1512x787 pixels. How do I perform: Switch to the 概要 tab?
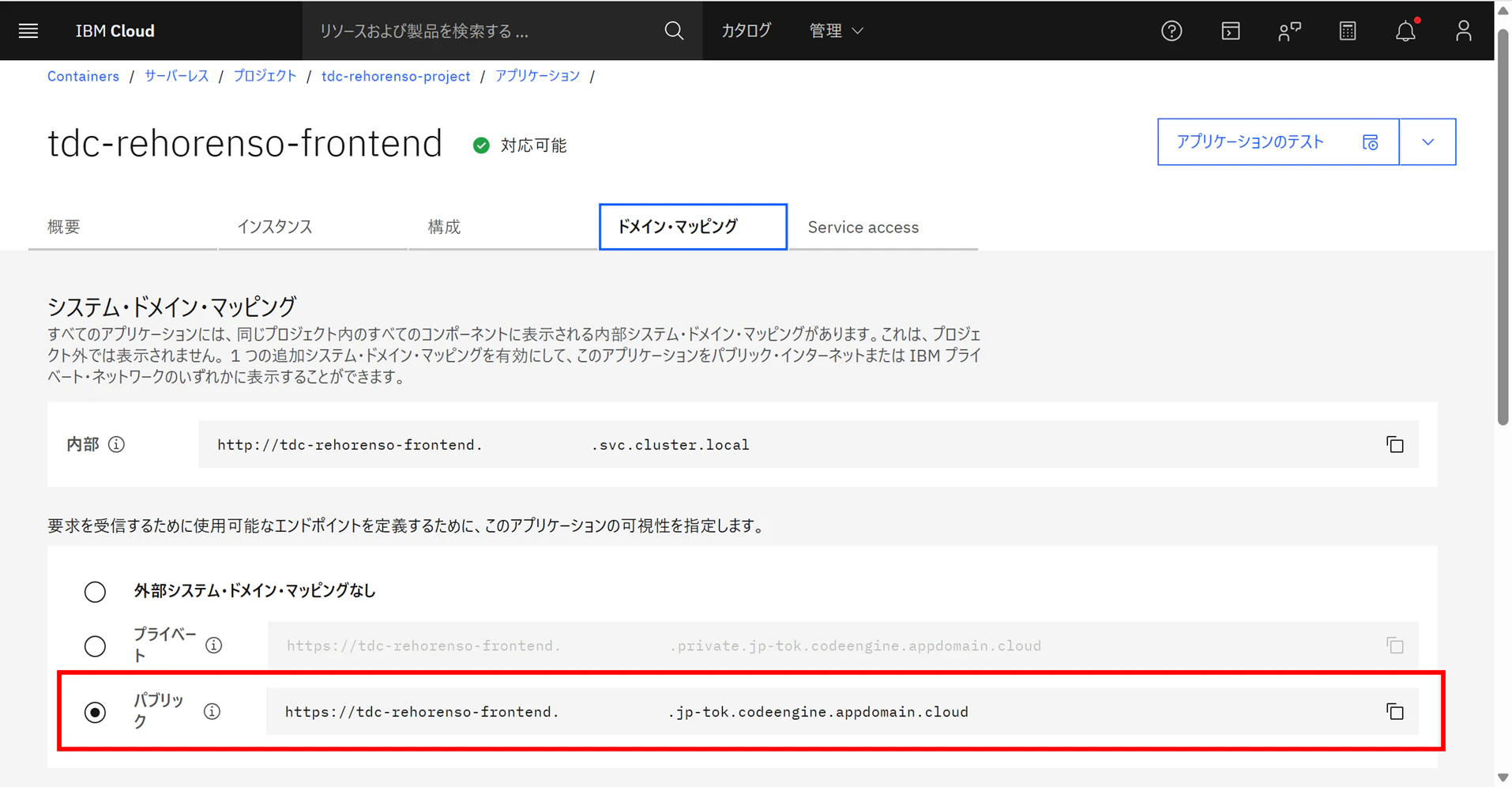point(122,227)
